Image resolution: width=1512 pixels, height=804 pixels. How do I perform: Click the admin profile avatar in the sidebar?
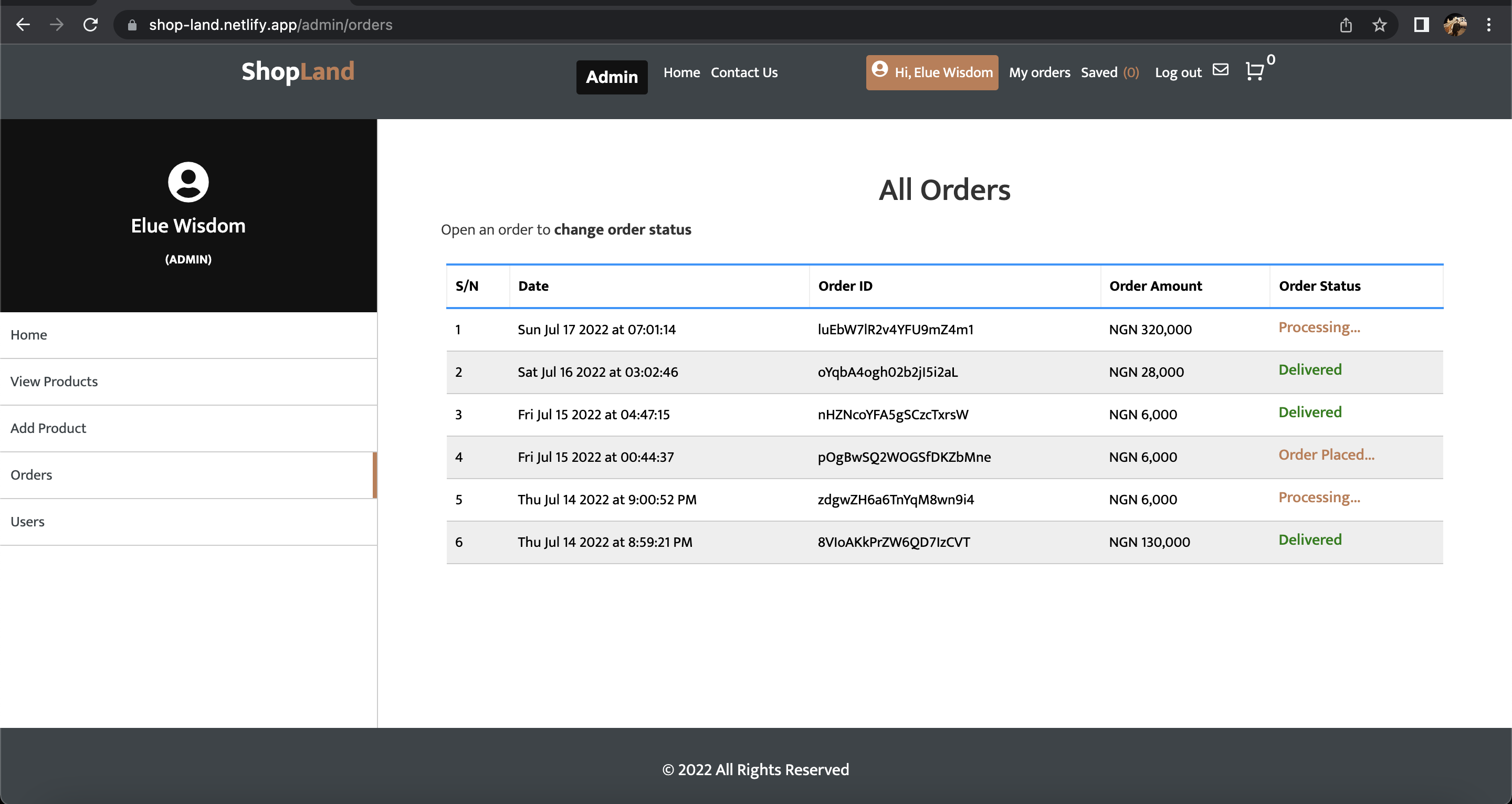coord(188,183)
